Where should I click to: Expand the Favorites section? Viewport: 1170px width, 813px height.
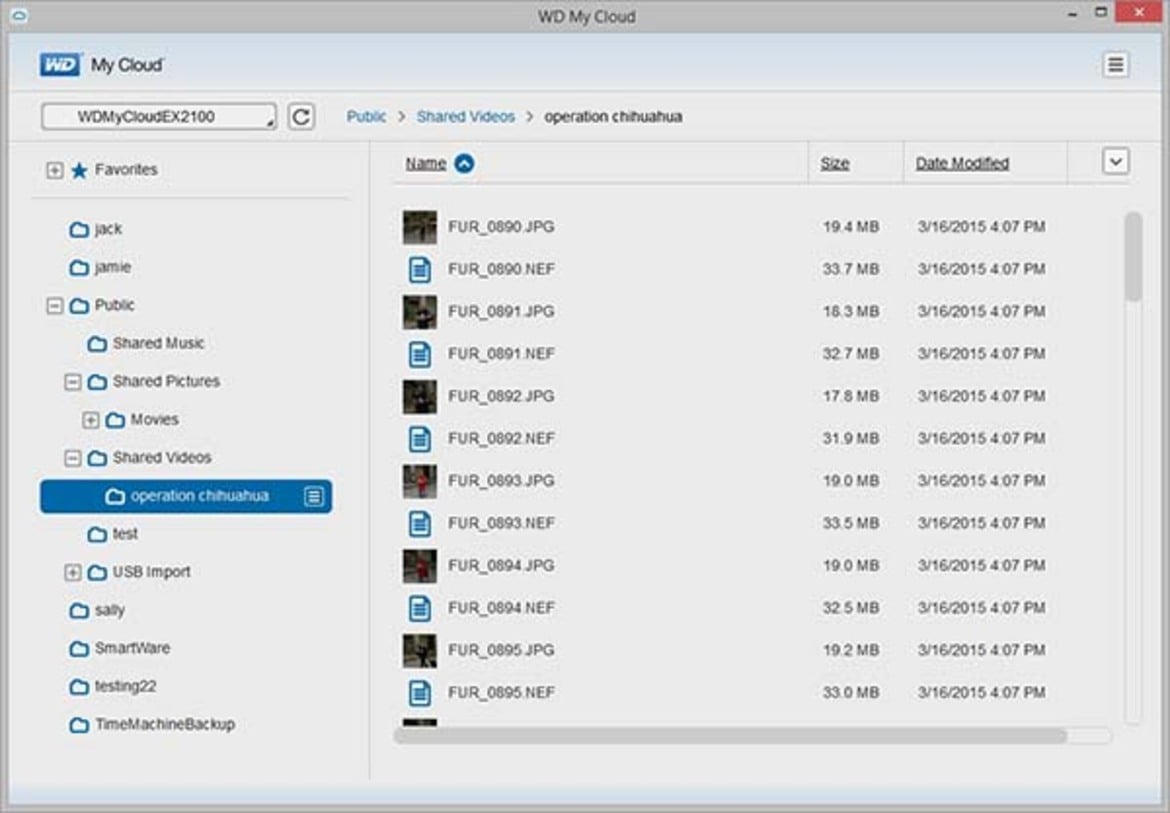(x=54, y=170)
